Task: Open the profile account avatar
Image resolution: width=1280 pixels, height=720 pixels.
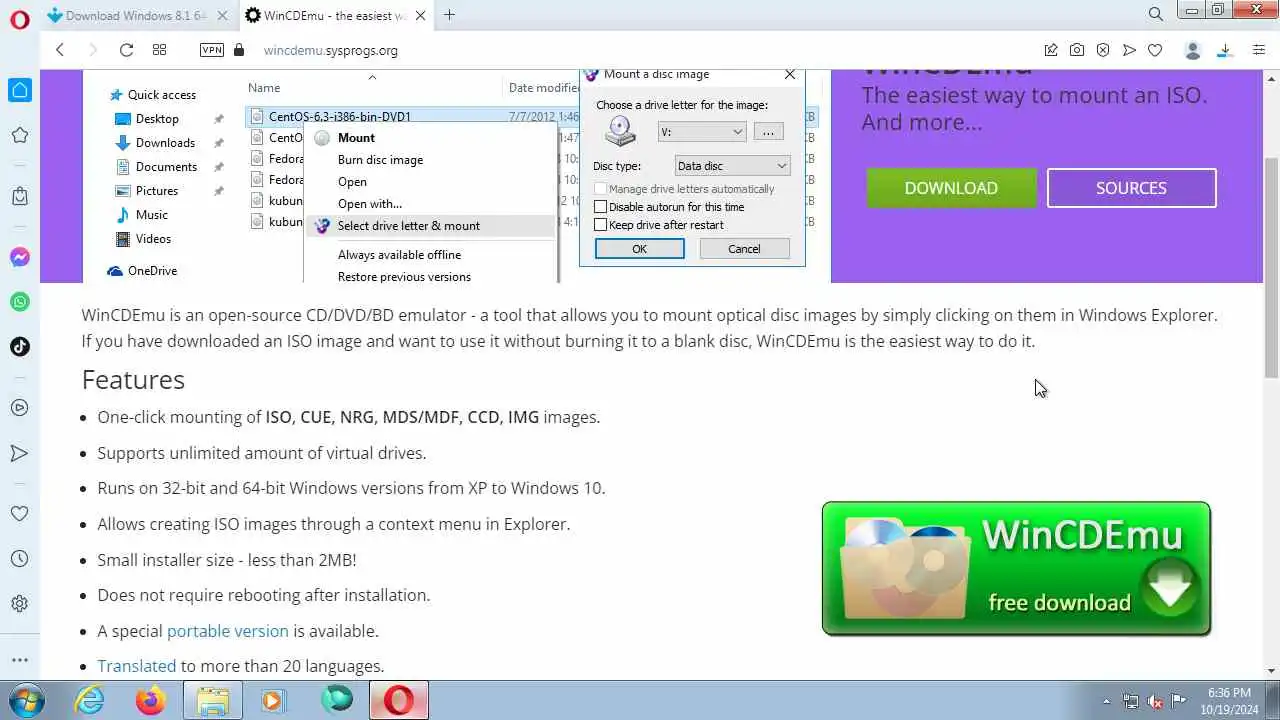Action: click(x=1192, y=50)
